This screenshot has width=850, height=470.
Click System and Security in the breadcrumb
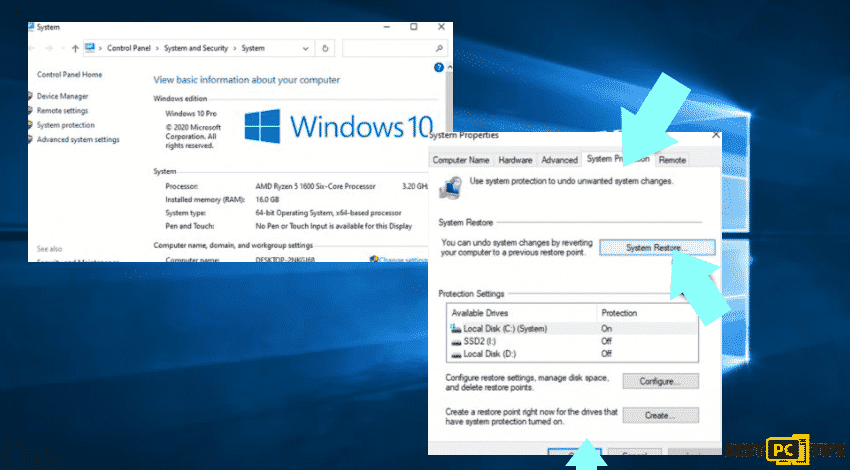coord(196,48)
